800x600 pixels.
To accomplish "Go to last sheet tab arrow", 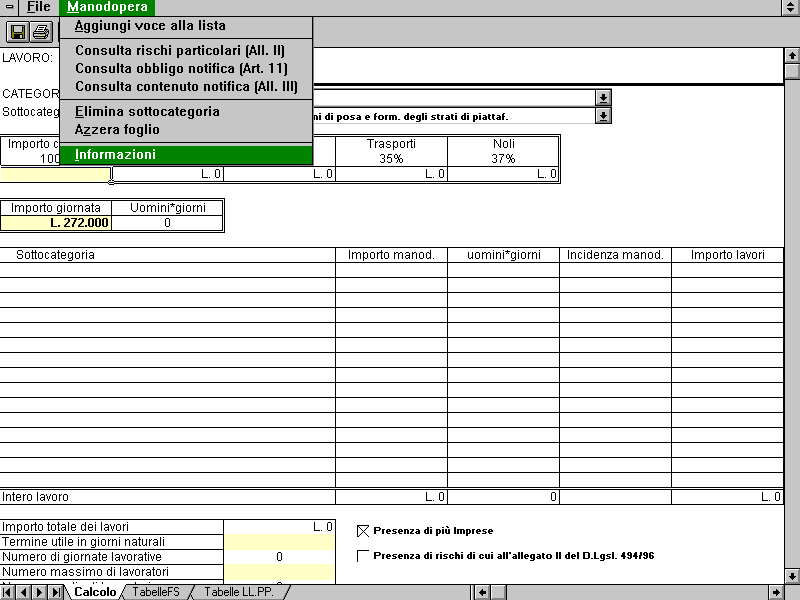I will point(55,592).
